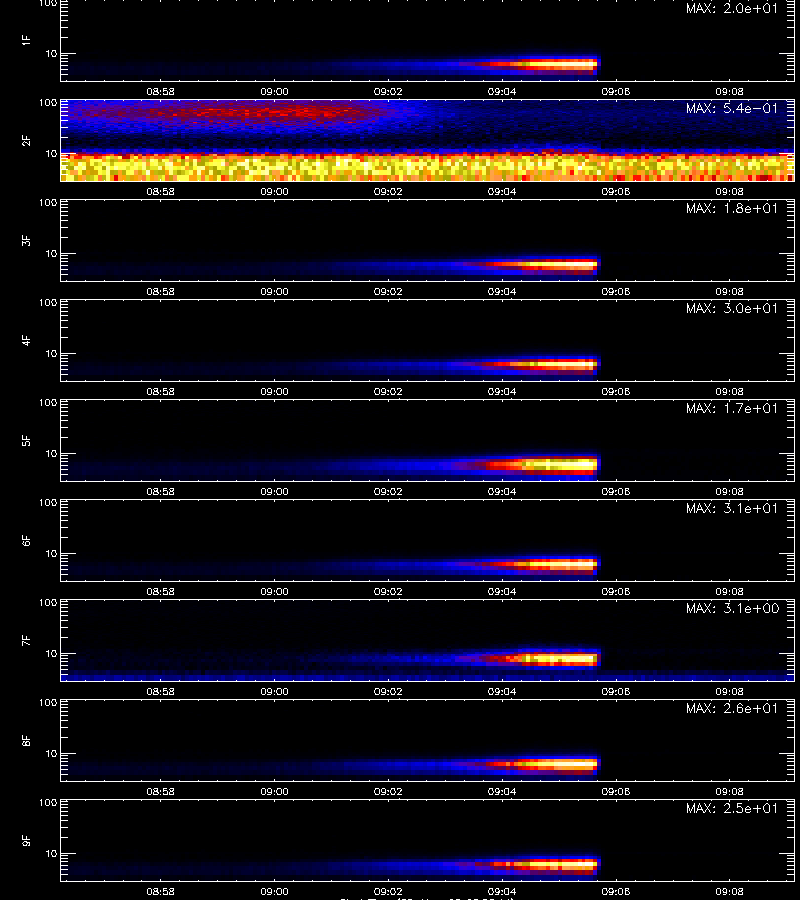Select the MAX: 1.8e+01 readout
Screen dimensions: 800x900
click(732, 208)
